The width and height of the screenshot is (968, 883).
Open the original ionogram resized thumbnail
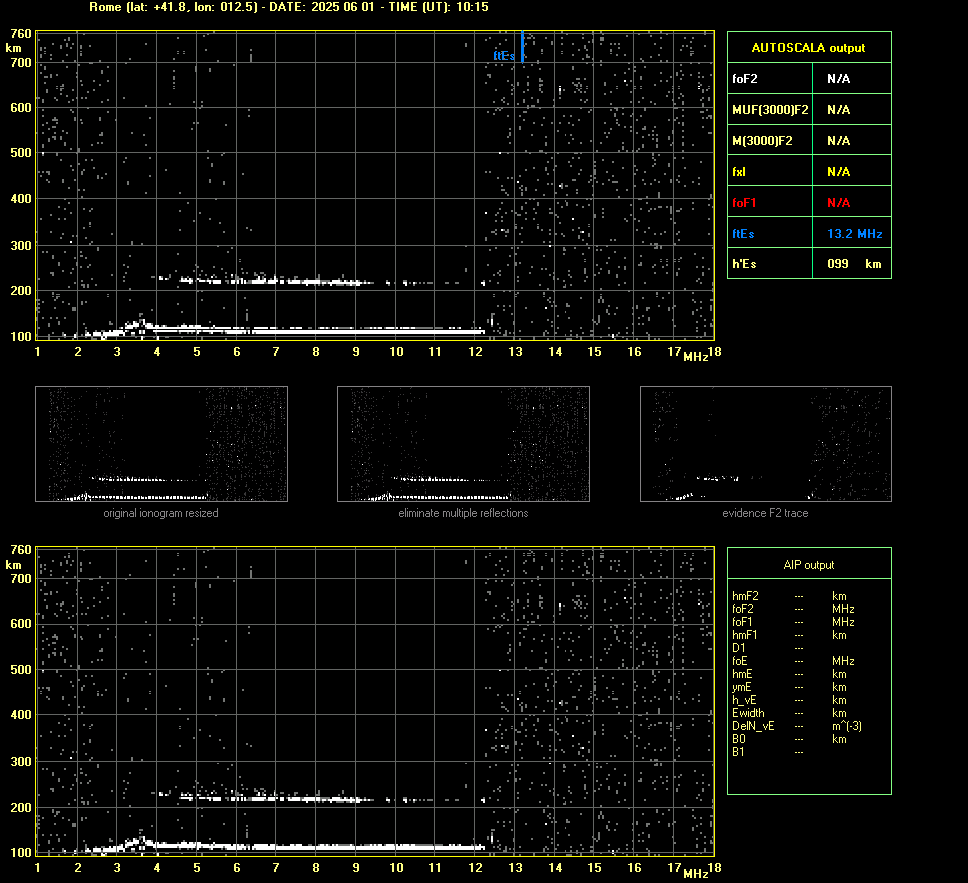tap(161, 444)
